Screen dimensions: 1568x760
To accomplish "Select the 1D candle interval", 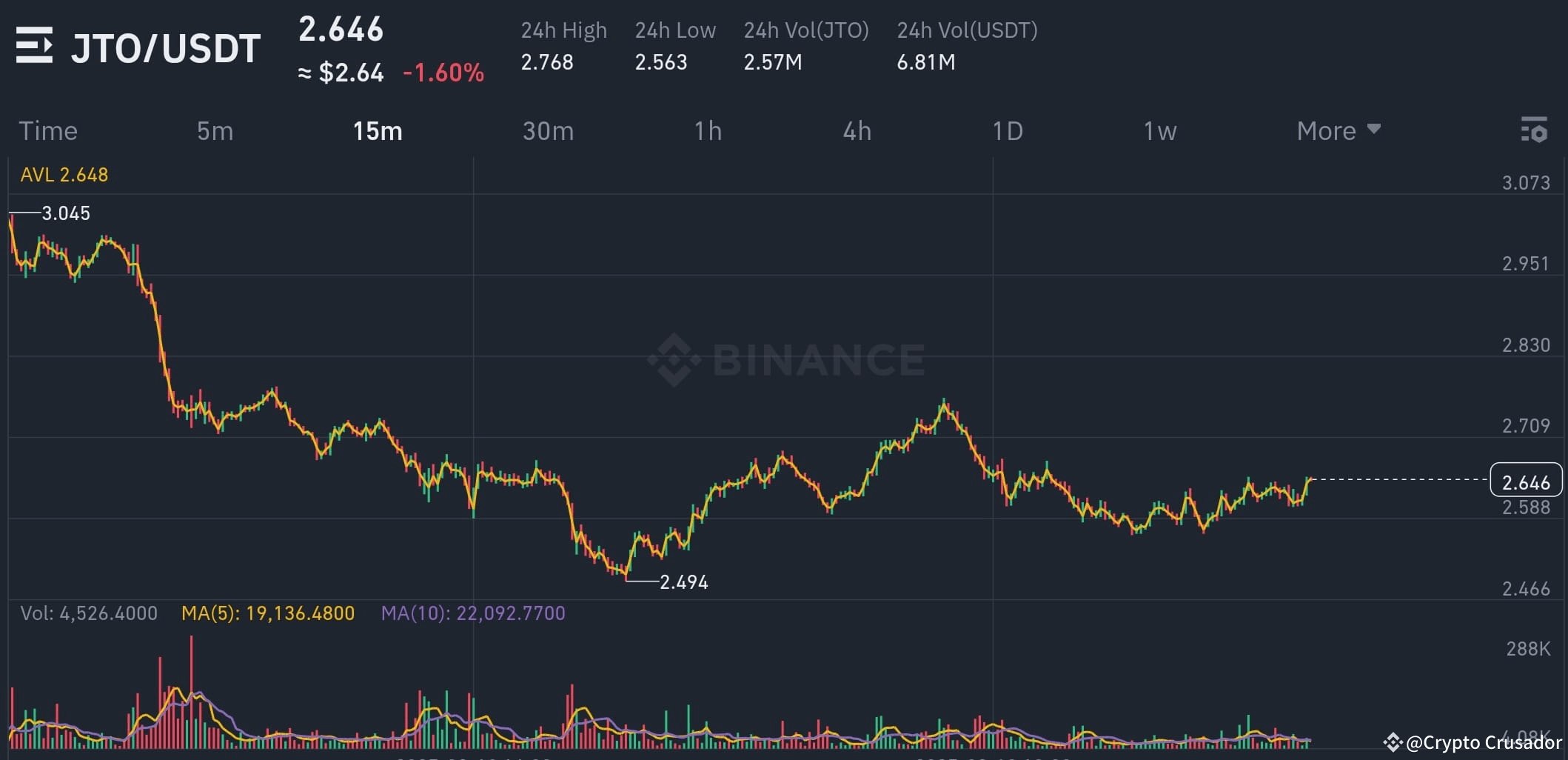I will pos(1008,130).
